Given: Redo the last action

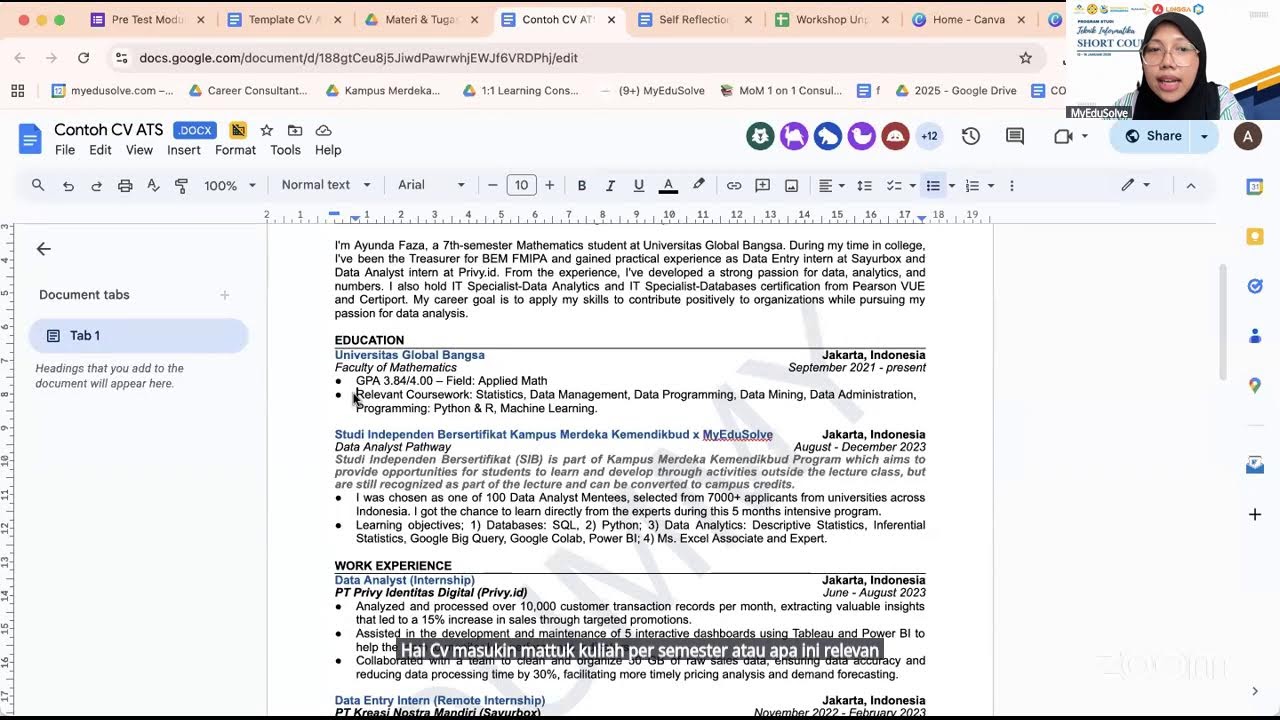Looking at the screenshot, I should 96,185.
